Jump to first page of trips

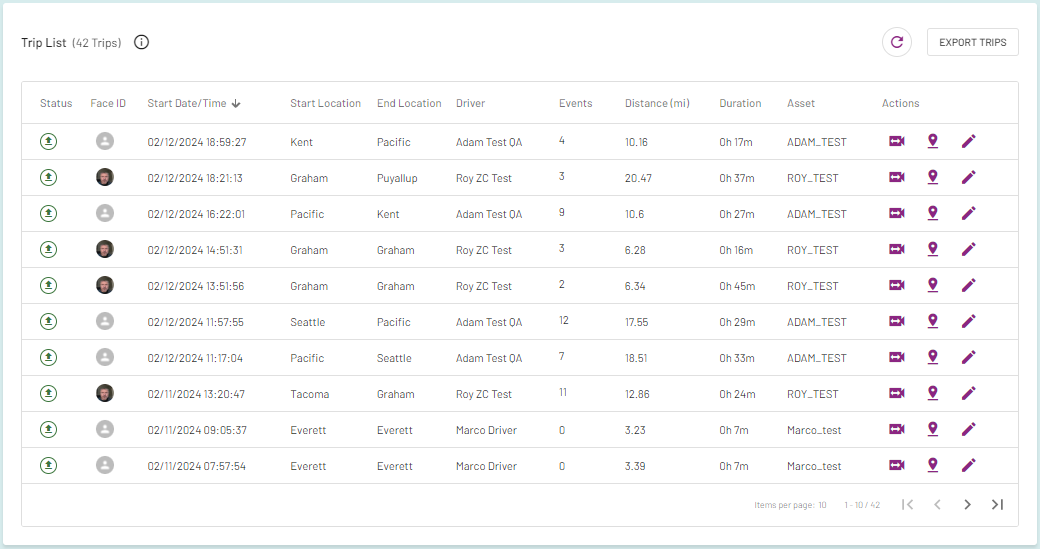click(907, 505)
